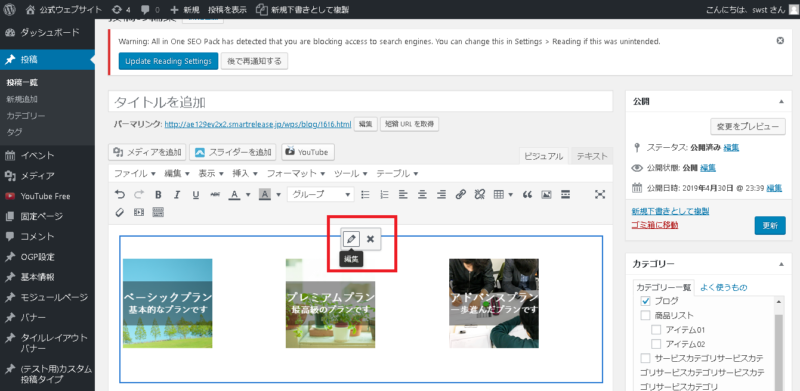The height and width of the screenshot is (391, 800).
Task: Open the テーブル menu
Action: [x=397, y=174]
